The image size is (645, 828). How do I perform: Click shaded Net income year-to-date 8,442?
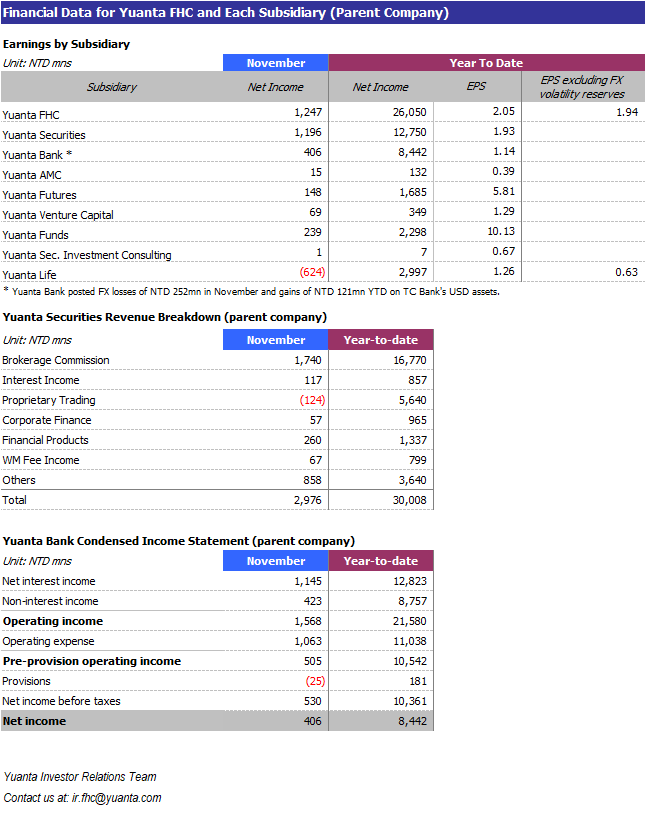coord(413,721)
